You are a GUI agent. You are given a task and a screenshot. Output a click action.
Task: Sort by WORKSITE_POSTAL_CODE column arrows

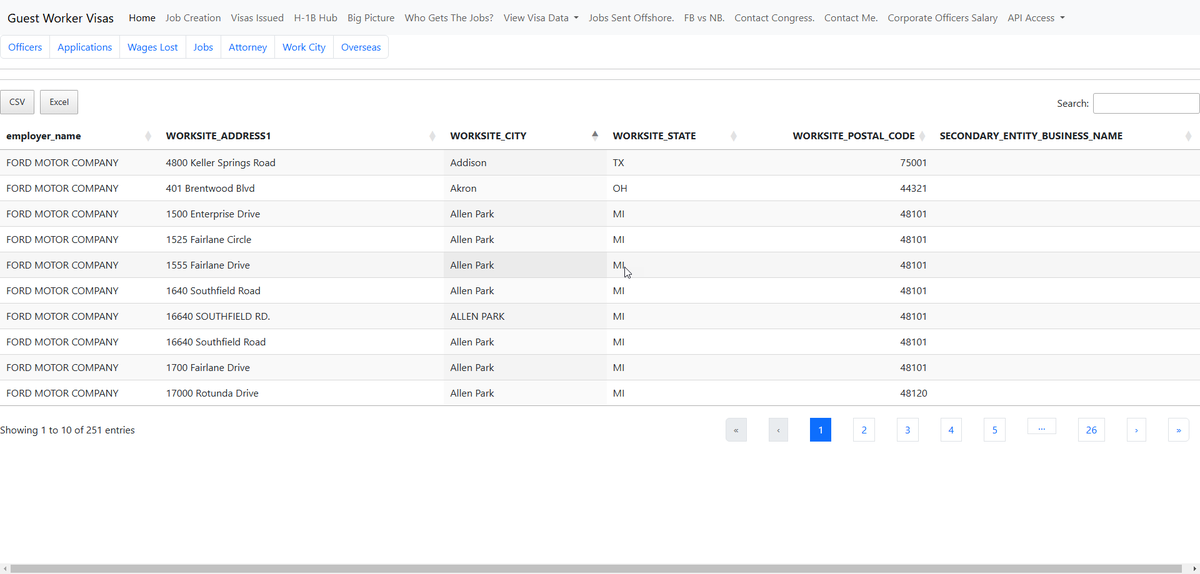922,136
